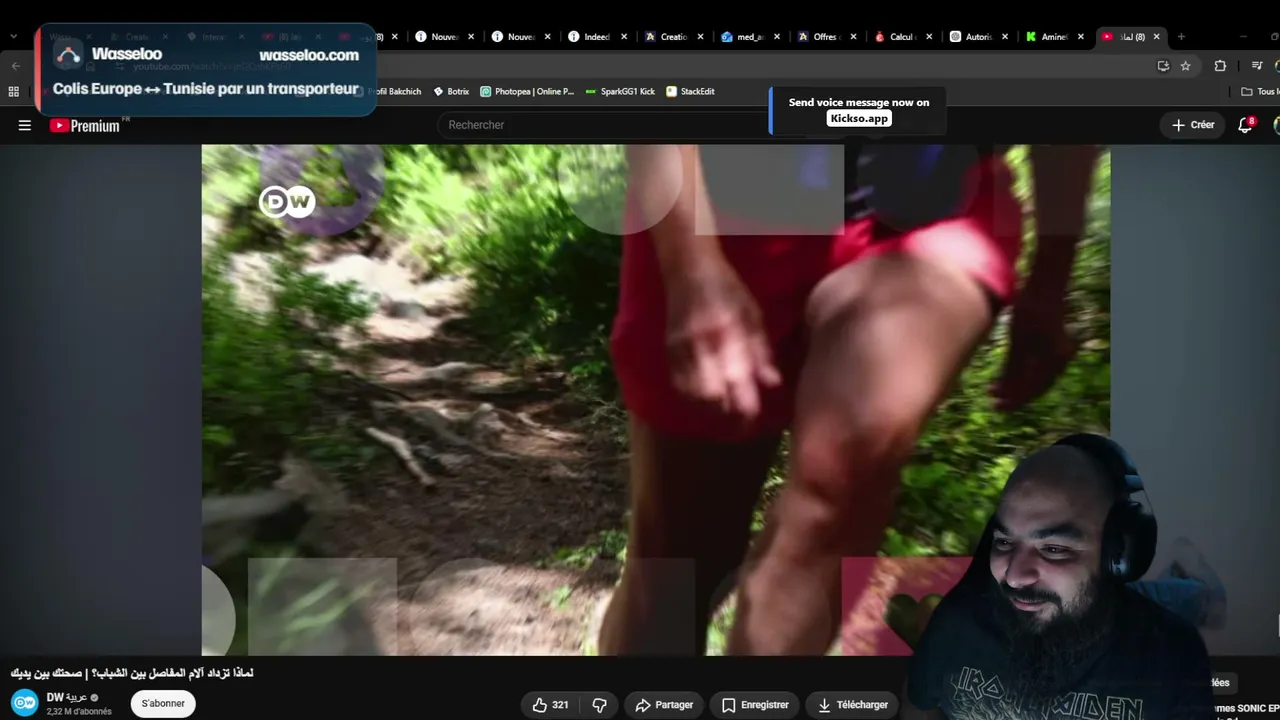1280x720 pixels.
Task: Click the Wasseloo banner logo
Action: click(x=68, y=55)
